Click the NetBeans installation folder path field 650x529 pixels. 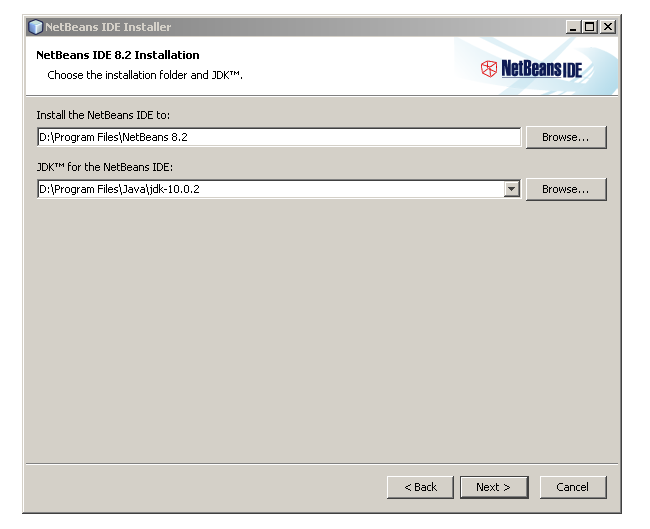tap(279, 137)
